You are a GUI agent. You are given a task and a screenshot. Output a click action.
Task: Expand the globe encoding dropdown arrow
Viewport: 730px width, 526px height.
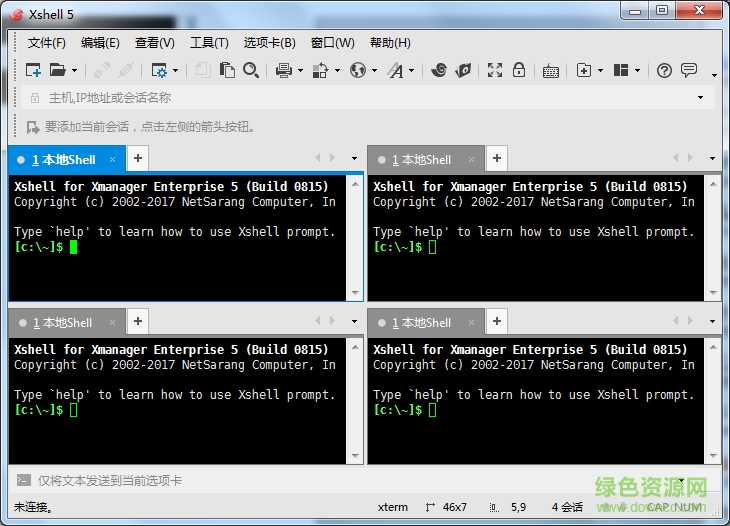pos(374,71)
